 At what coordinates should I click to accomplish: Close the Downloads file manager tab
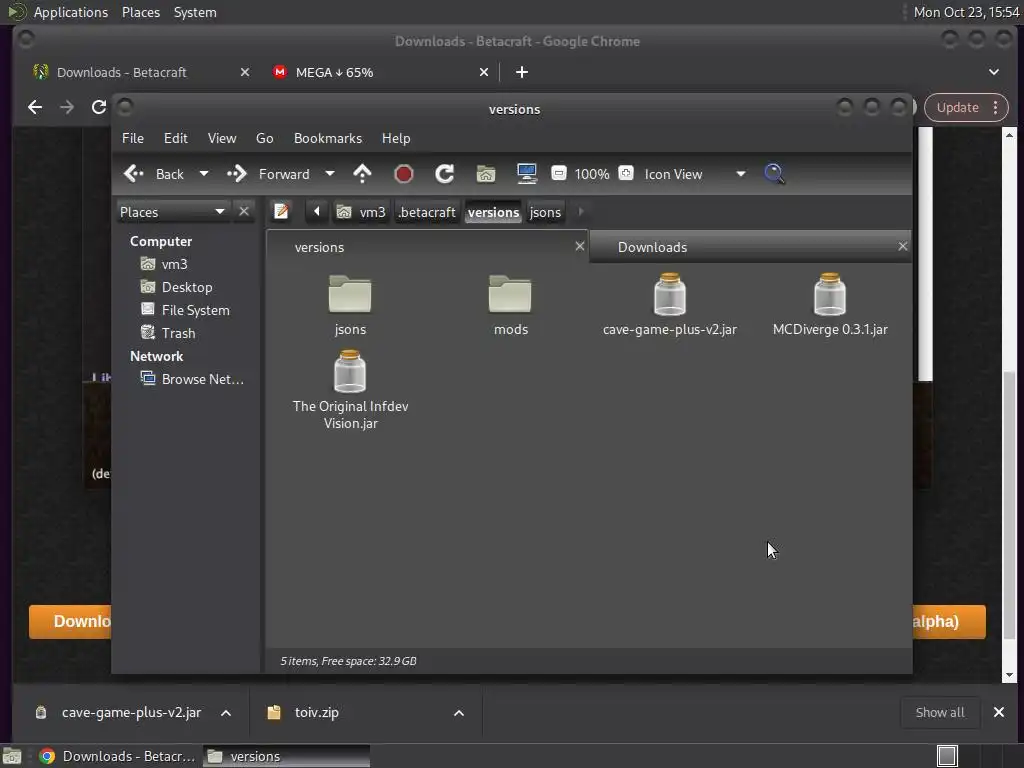point(903,246)
